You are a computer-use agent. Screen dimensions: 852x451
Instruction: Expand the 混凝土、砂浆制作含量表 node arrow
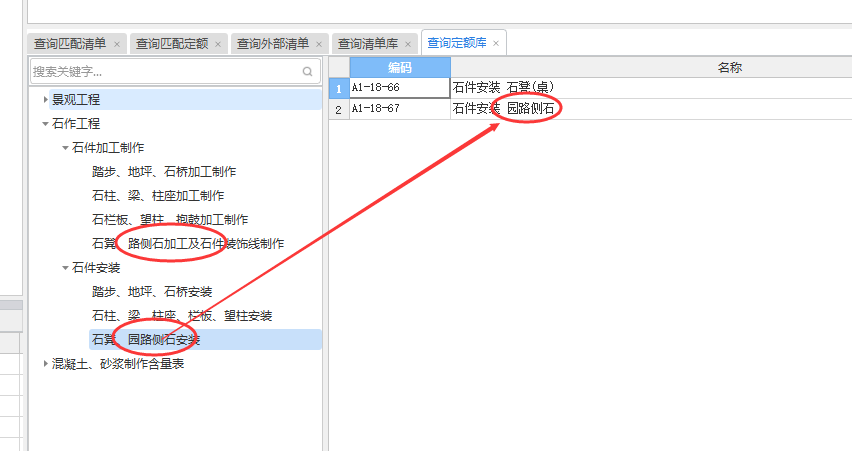coord(45,364)
